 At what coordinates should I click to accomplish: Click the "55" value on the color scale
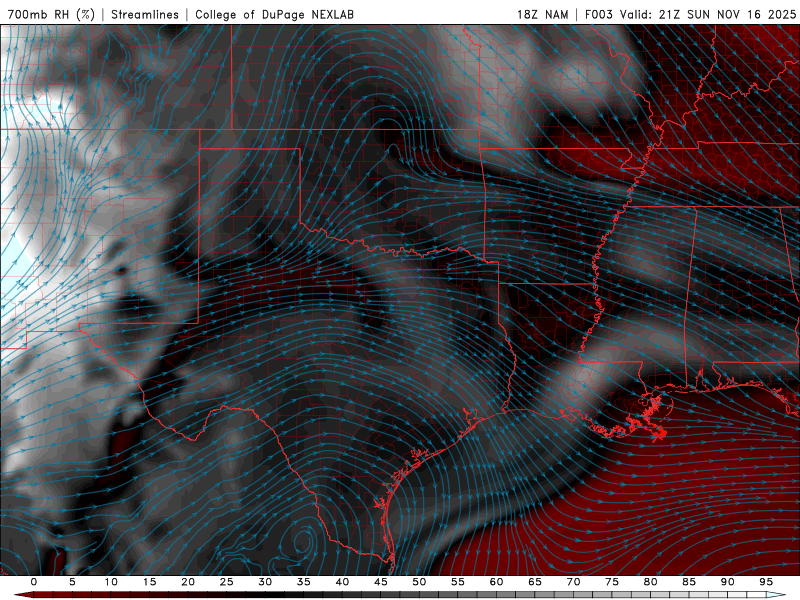(x=458, y=582)
